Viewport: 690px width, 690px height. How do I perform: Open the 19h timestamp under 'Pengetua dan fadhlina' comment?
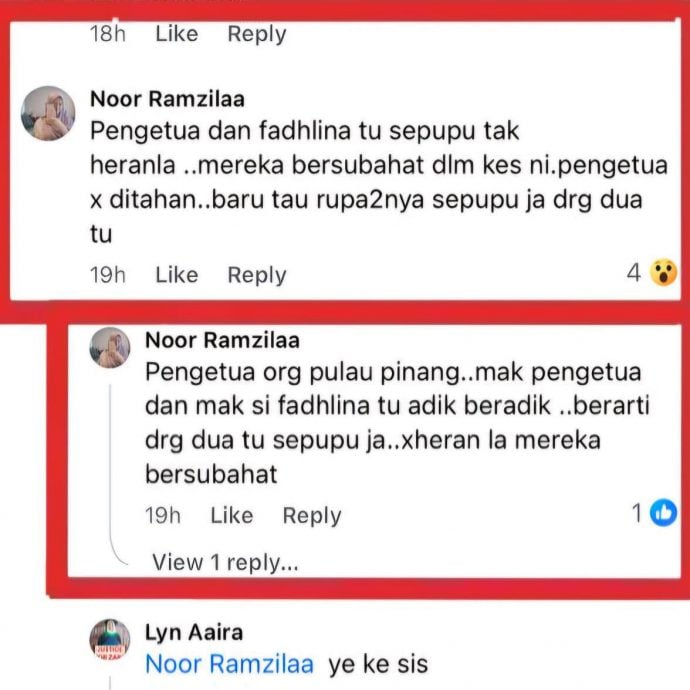point(108,275)
